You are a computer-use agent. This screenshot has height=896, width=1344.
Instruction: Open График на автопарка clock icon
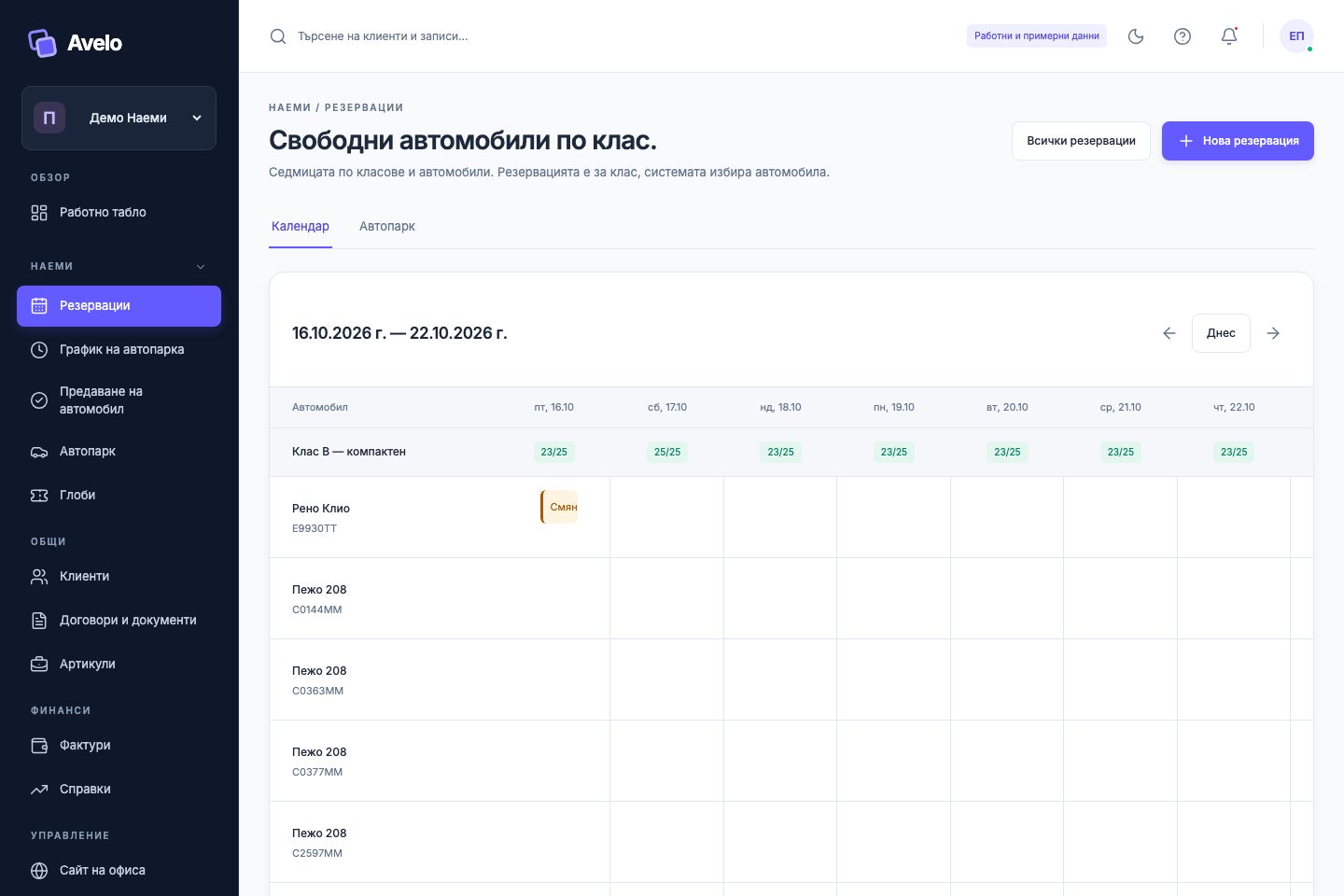[x=39, y=350]
